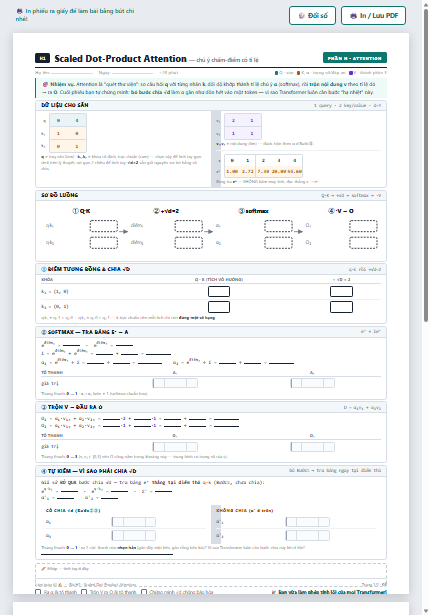Click the Đổi số button

(x=312, y=16)
